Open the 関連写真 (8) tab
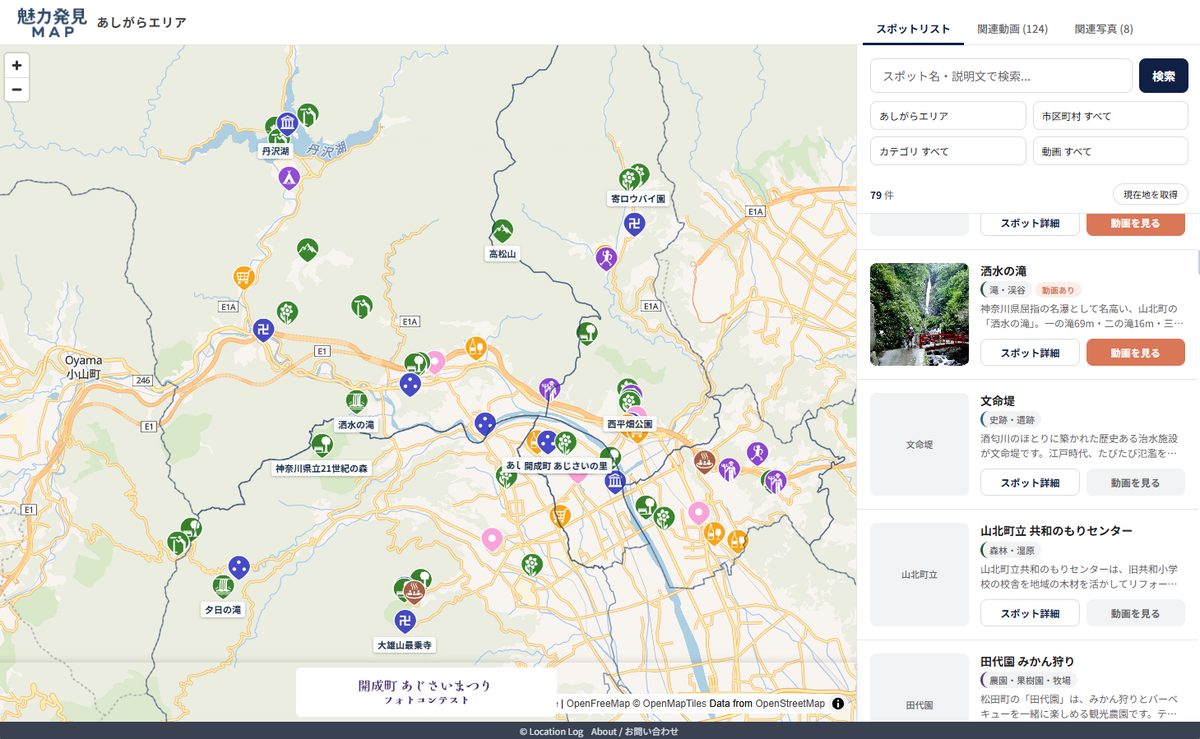Image resolution: width=1200 pixels, height=739 pixels. pos(1104,29)
